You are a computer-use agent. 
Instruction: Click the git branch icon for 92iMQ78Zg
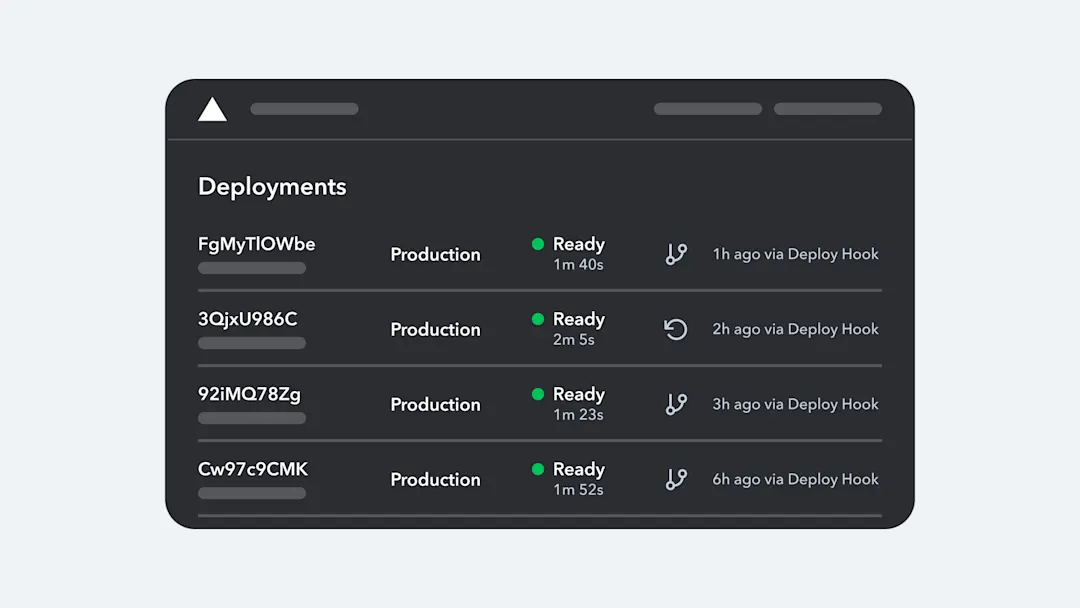click(x=675, y=404)
